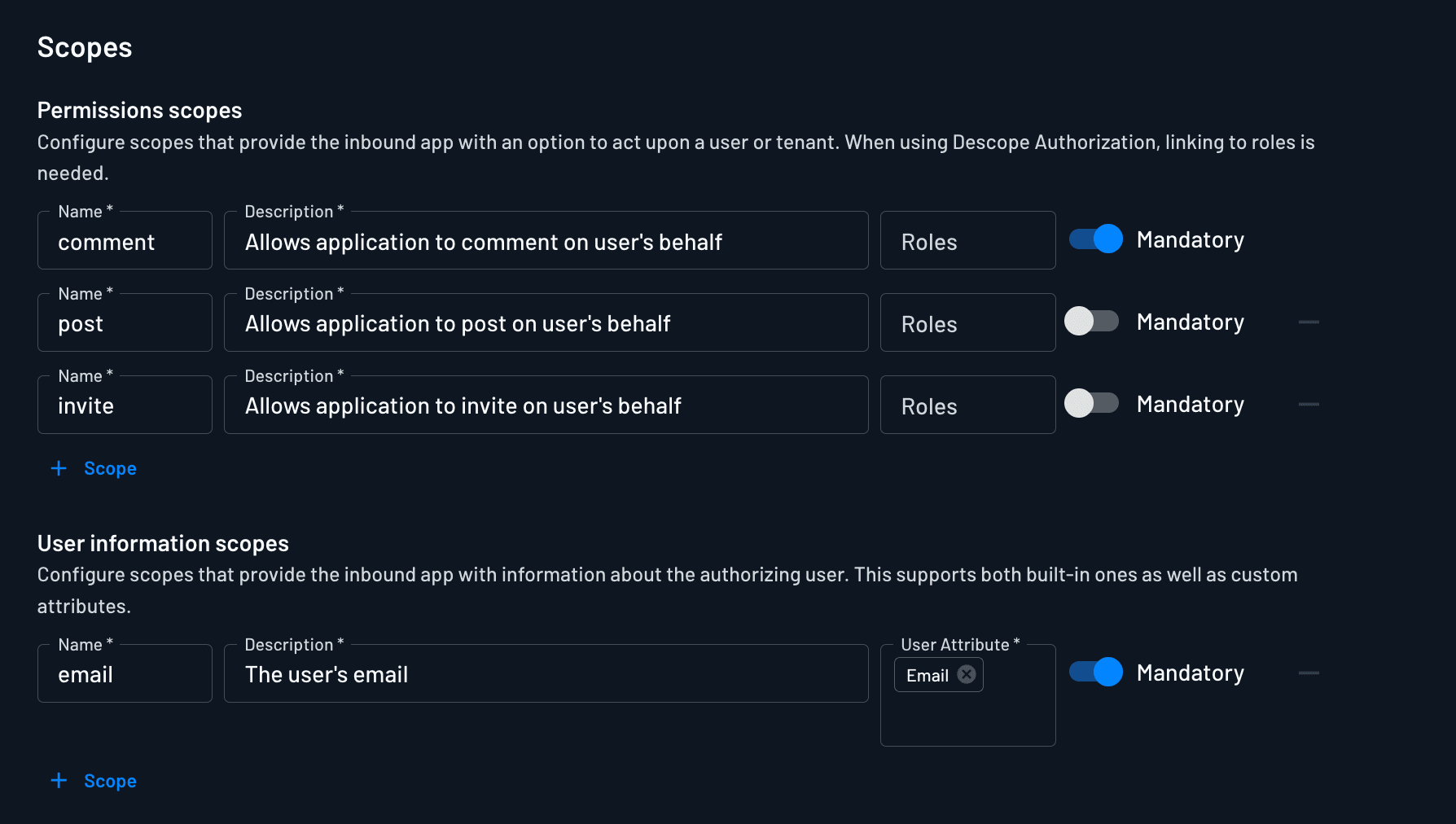Viewport: 1456px width, 824px height.
Task: Click the "Scope" link under user information scopes
Action: [x=110, y=780]
